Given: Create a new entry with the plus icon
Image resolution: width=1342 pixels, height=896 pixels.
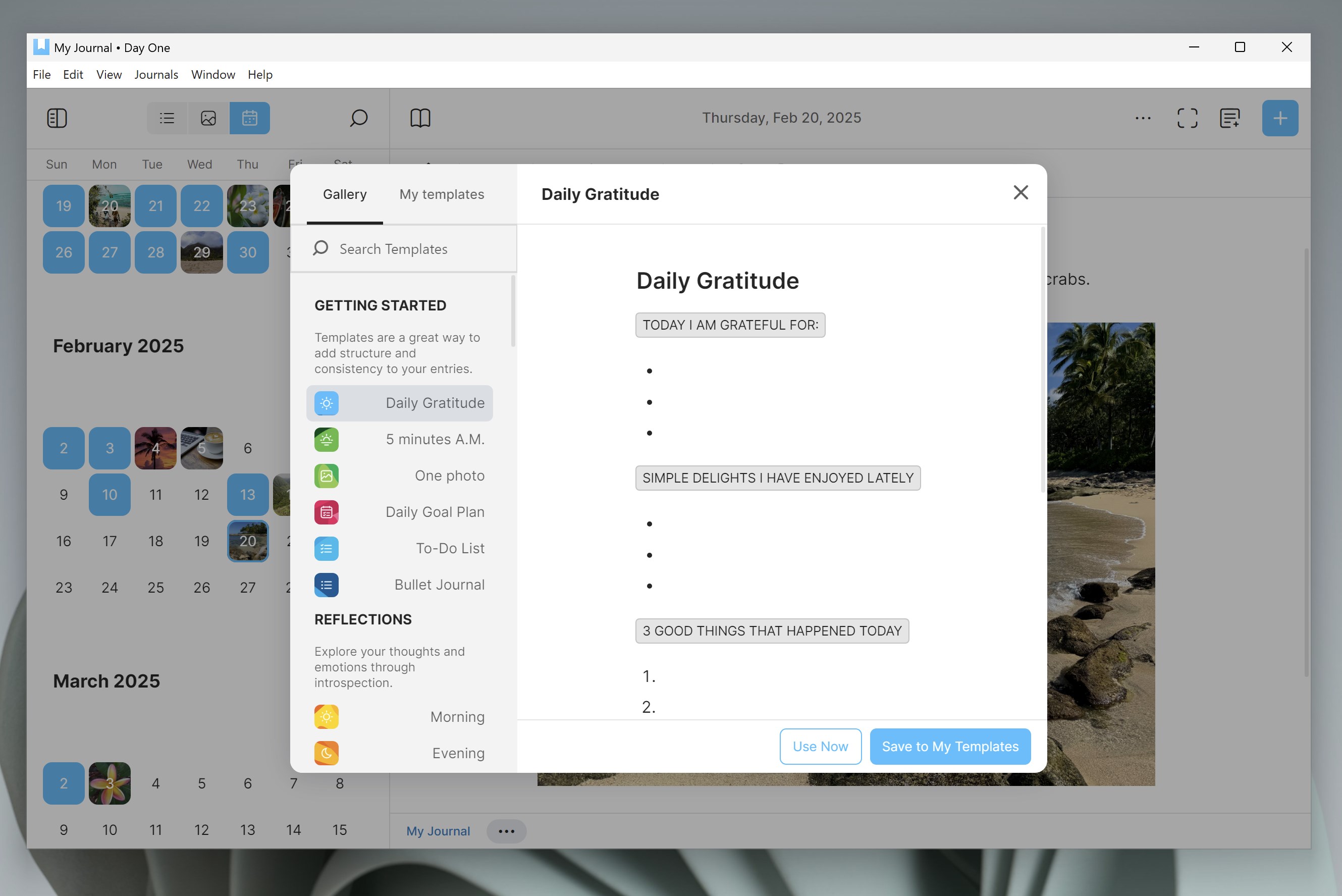Looking at the screenshot, I should [1280, 118].
